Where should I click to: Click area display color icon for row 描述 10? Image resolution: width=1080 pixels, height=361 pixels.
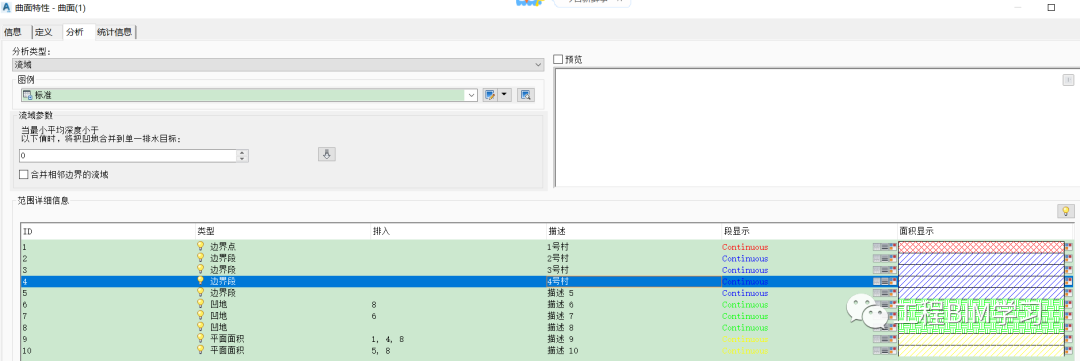1069,351
